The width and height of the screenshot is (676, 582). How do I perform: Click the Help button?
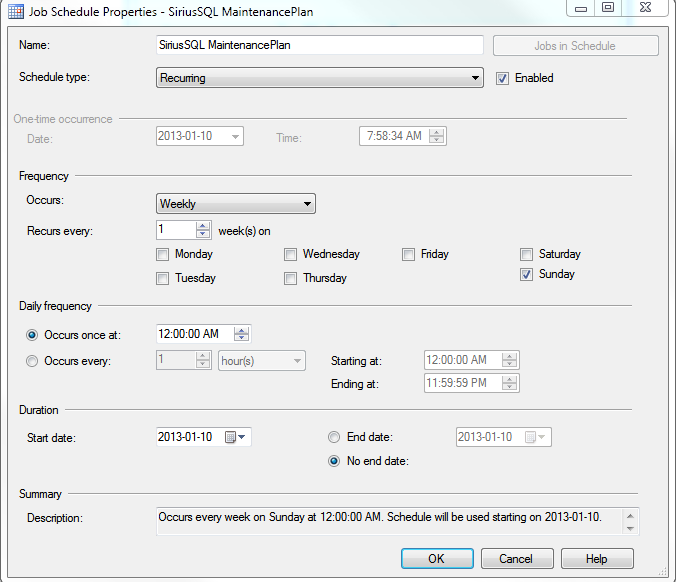click(x=597, y=559)
